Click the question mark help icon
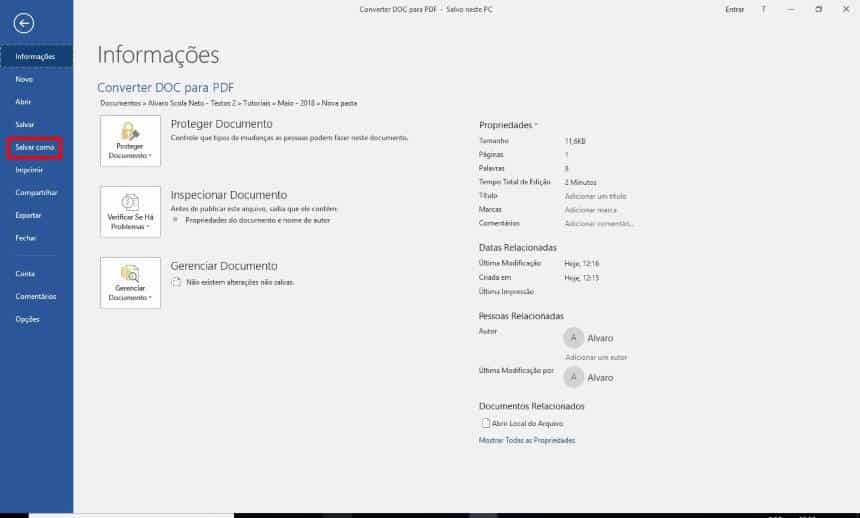860x518 pixels. (x=763, y=9)
